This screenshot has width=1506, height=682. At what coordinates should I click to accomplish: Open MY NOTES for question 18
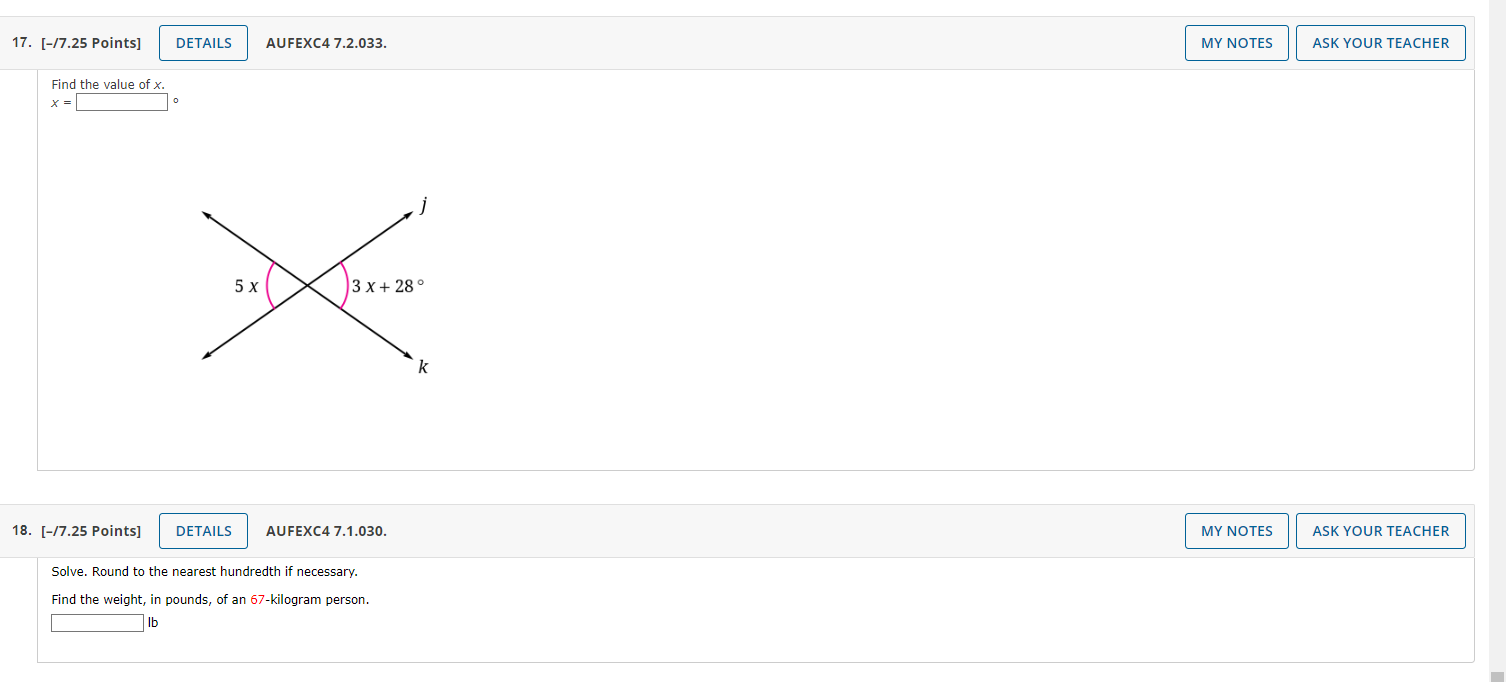[1236, 530]
